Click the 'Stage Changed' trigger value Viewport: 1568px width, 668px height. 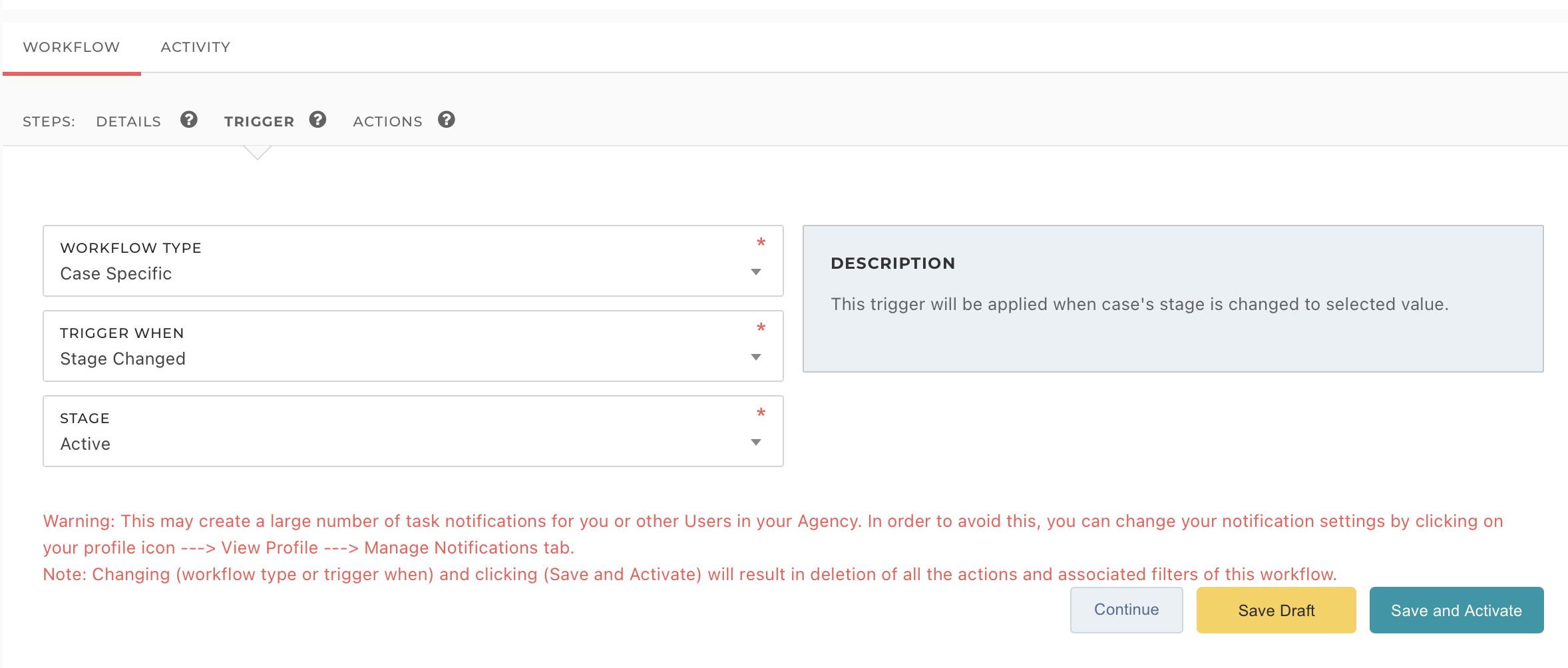122,359
